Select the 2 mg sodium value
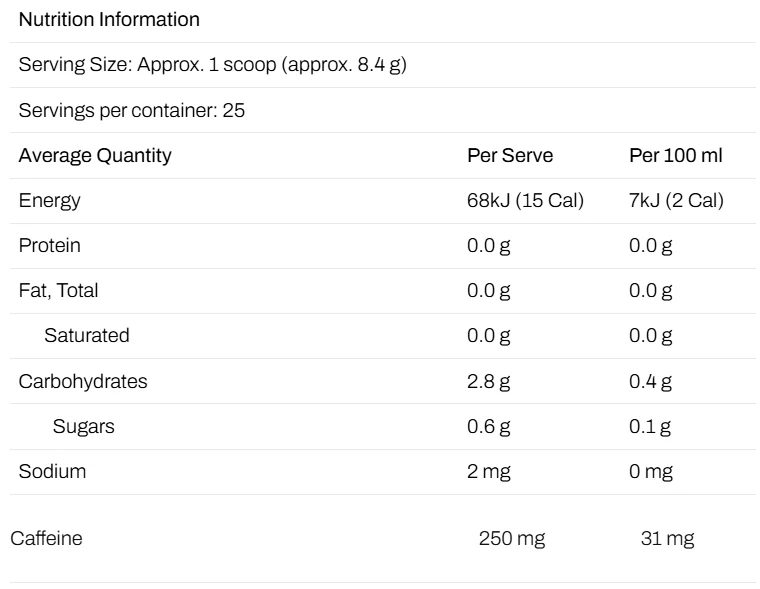Viewport: 760px width, 589px height. point(489,472)
